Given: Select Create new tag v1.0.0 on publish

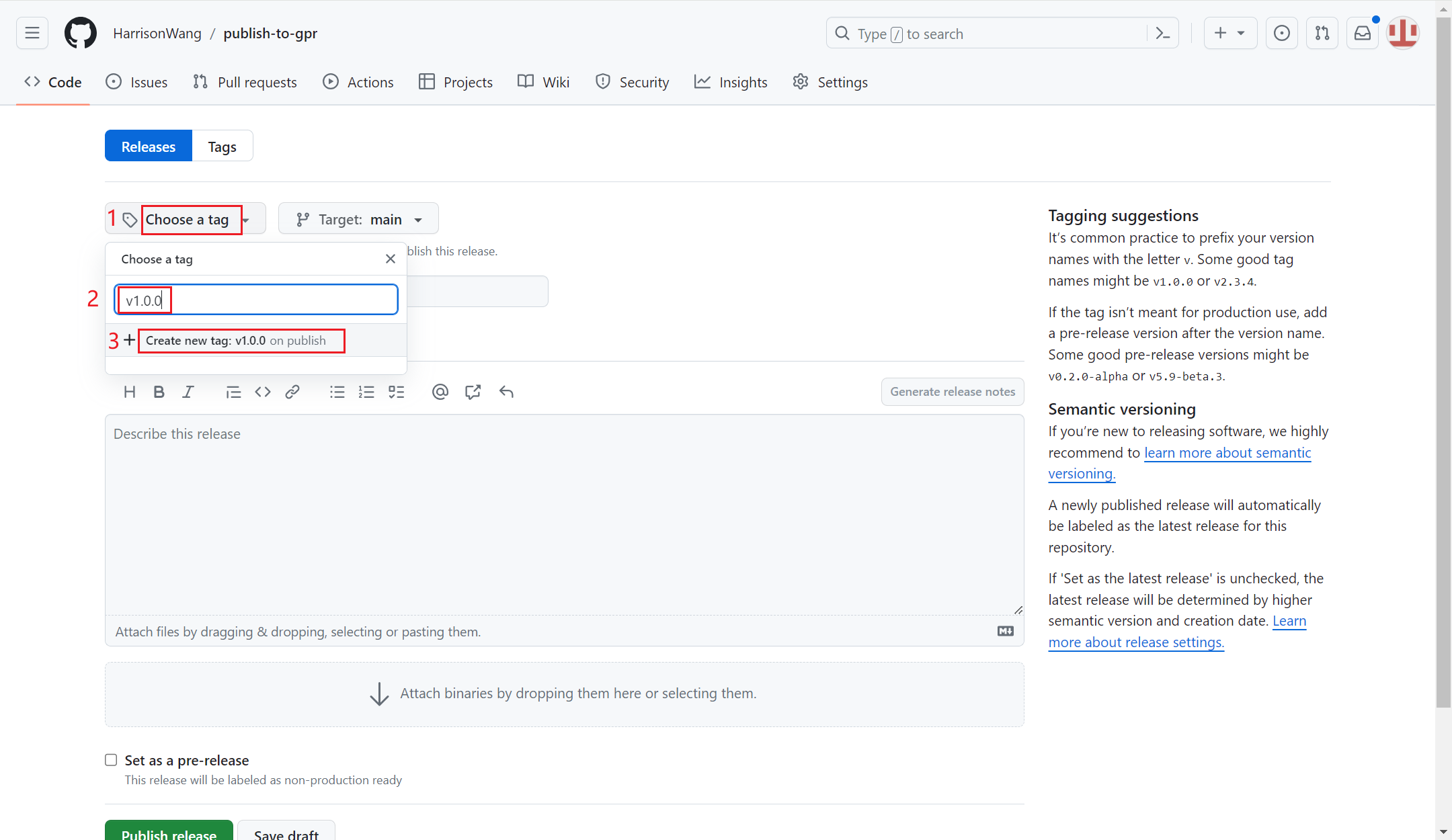Looking at the screenshot, I should click(x=235, y=341).
